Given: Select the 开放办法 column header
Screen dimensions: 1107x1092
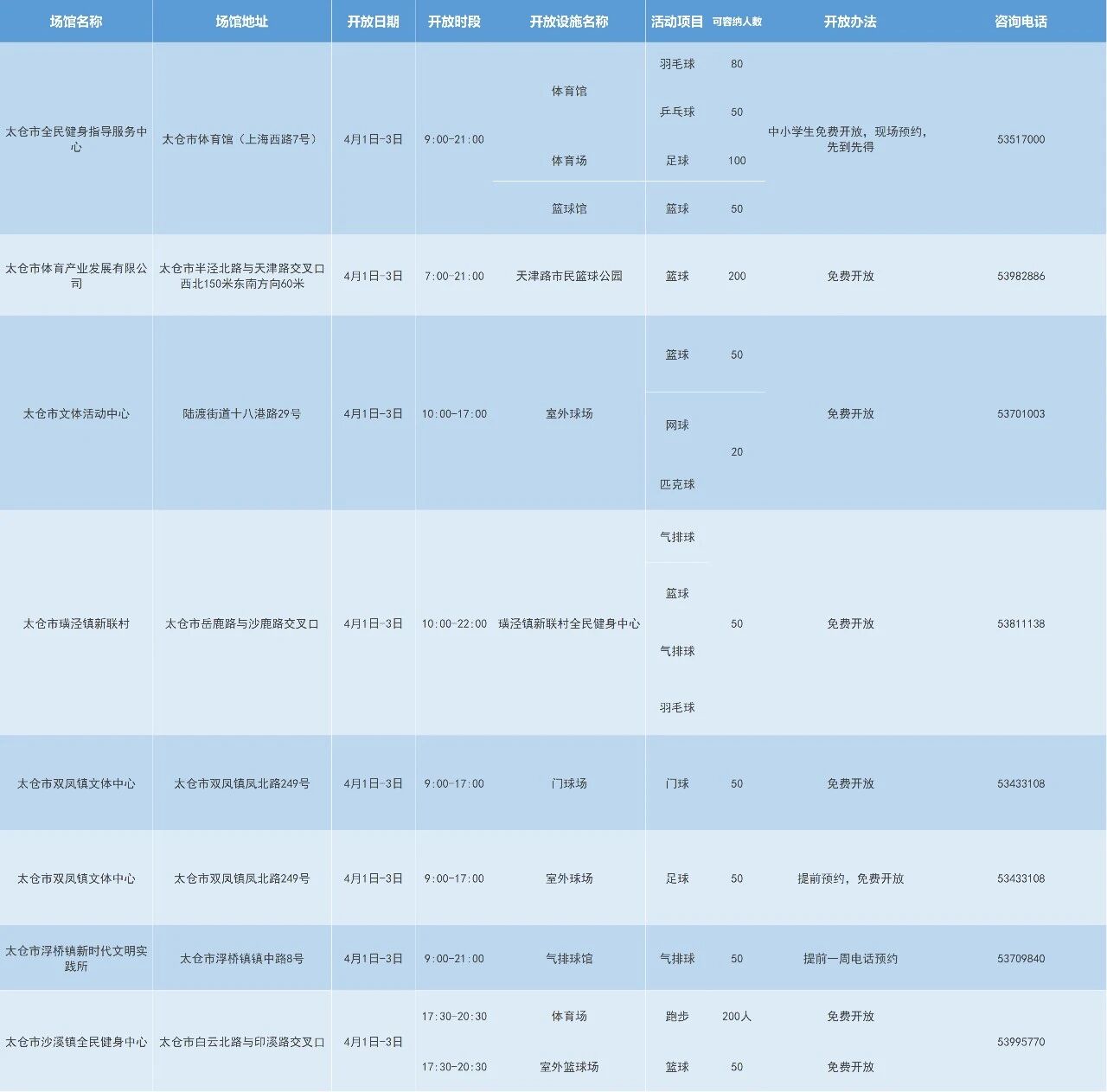Looking at the screenshot, I should 850,22.
